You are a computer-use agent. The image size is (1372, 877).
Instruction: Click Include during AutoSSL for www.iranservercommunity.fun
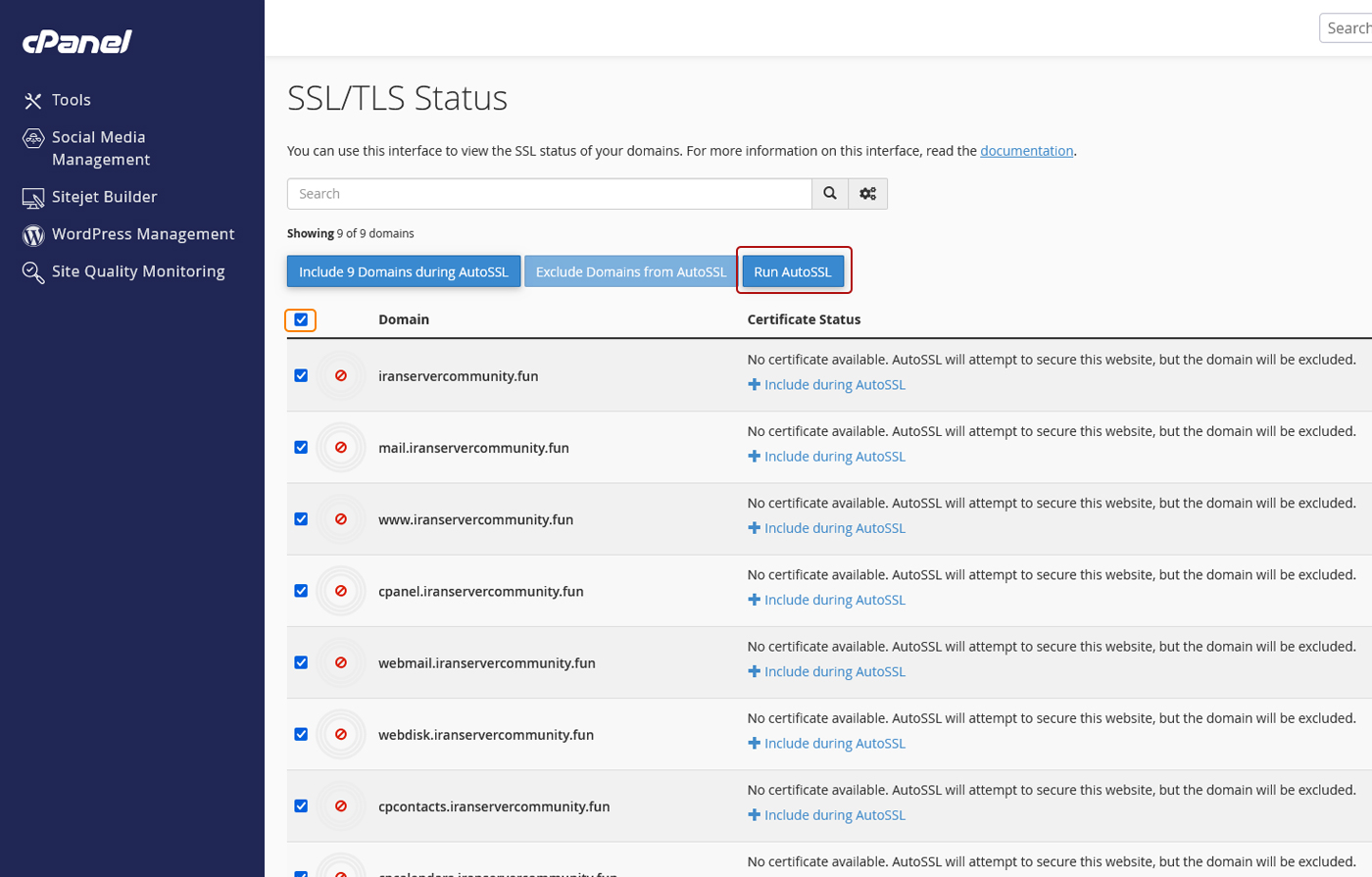(x=834, y=527)
